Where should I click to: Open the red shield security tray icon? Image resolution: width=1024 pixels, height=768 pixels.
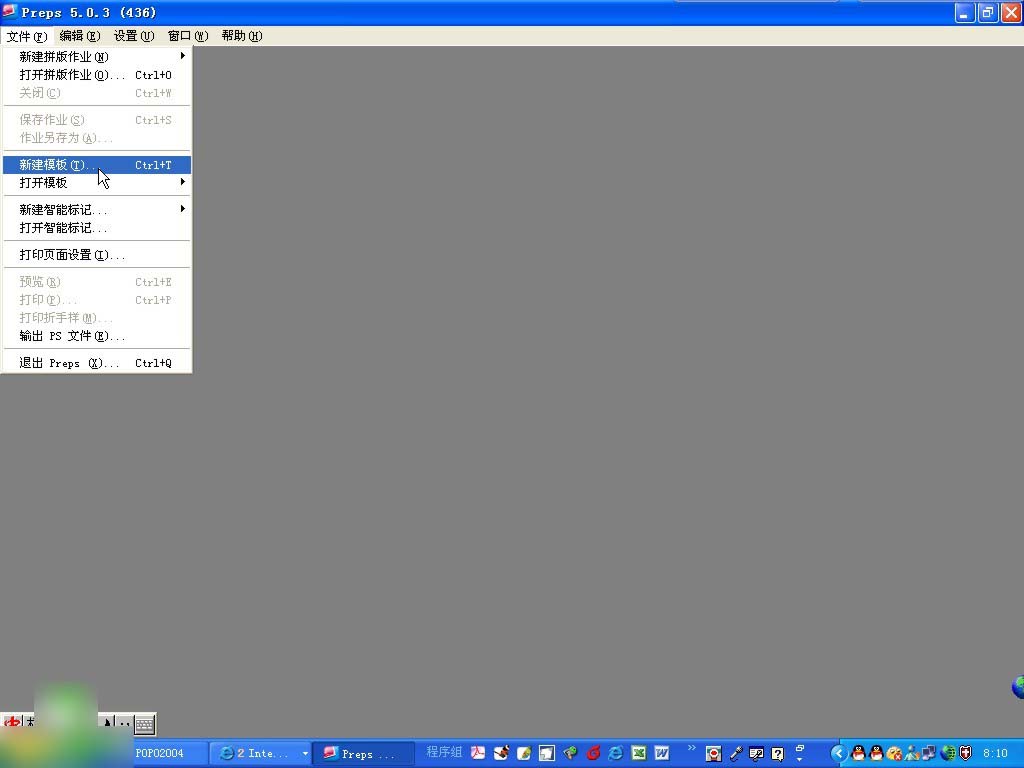(965, 754)
